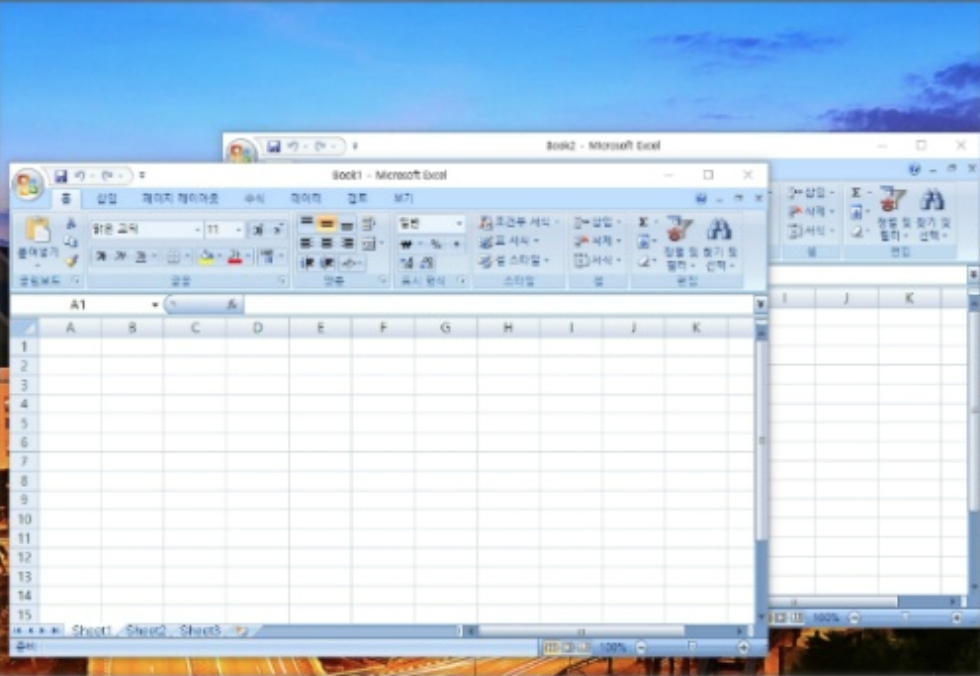980x676 pixels.
Task: Open fill color dropdown arrow
Action: pos(219,257)
